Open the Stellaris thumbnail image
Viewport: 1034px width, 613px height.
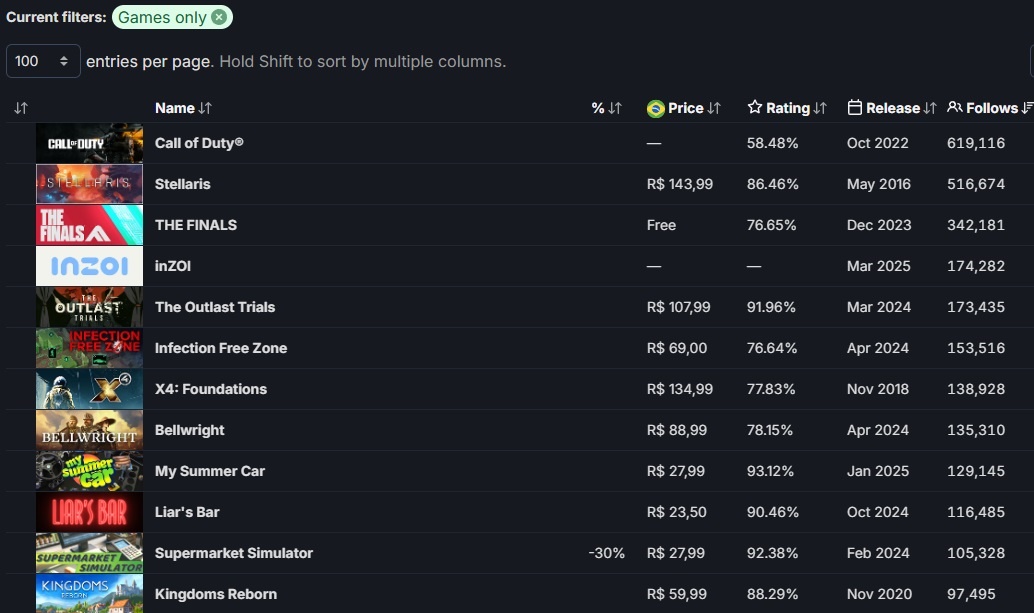pyautogui.click(x=89, y=184)
